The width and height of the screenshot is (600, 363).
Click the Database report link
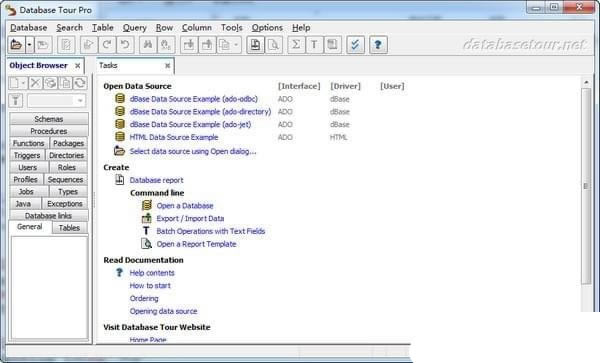click(x=157, y=180)
